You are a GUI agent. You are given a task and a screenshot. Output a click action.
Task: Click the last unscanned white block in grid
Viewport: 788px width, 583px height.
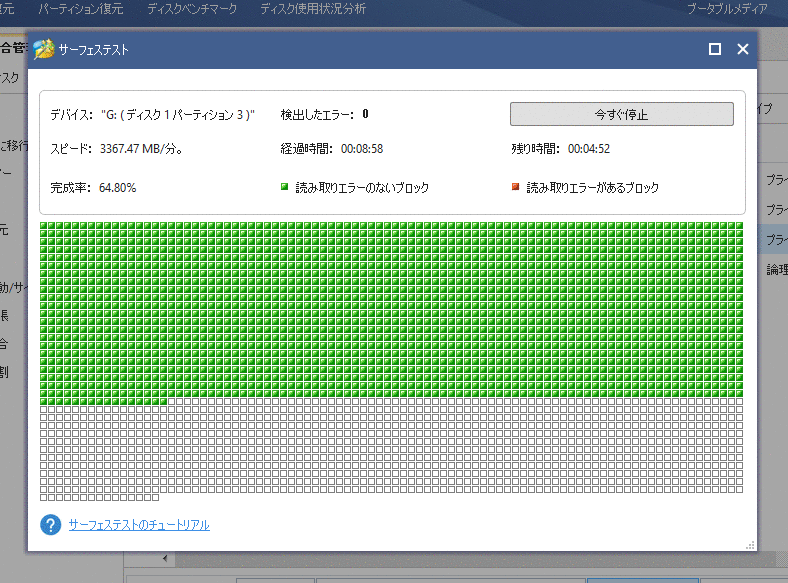(154, 497)
